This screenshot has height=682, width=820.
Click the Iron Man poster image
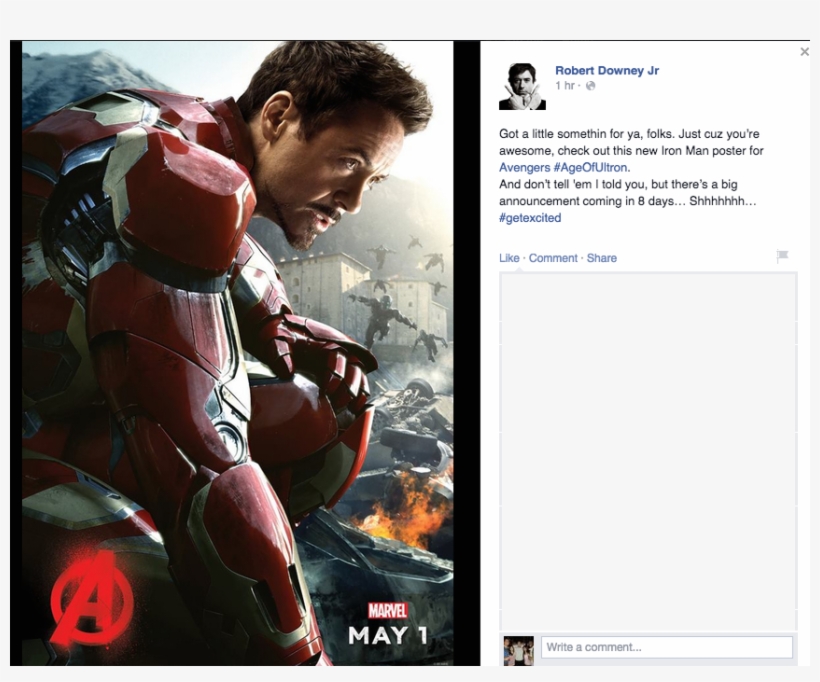pos(237,353)
